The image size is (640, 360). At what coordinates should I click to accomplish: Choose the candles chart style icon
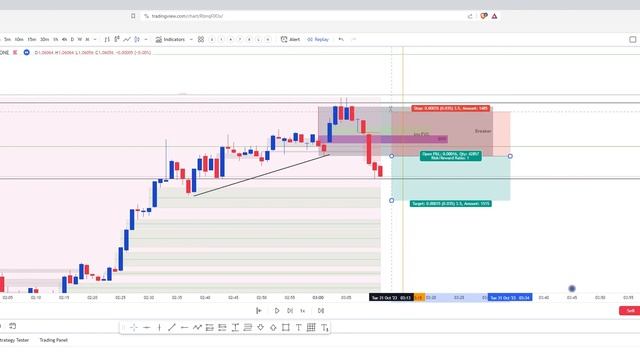pos(117,40)
